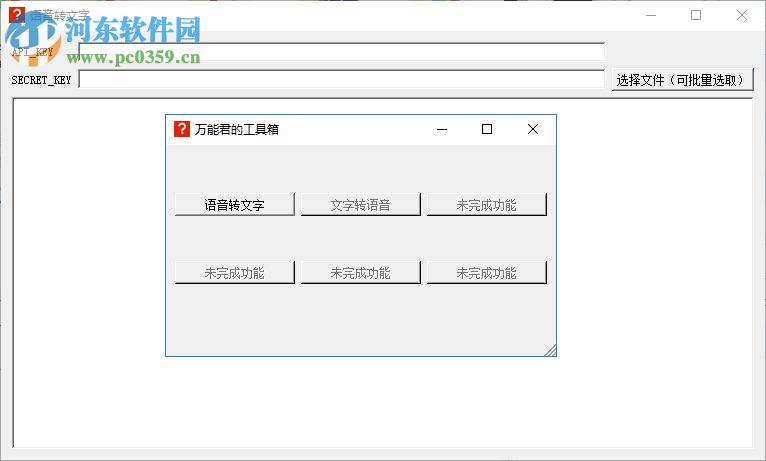Click the SECRET_KEY label
Screen dimensions: 766x461
[x=41, y=80]
